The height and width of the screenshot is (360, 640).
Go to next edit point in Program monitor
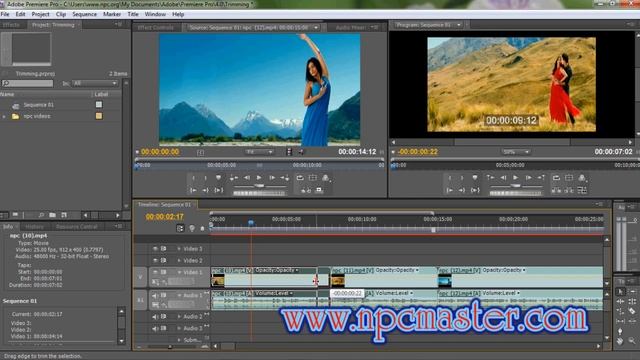(541, 178)
